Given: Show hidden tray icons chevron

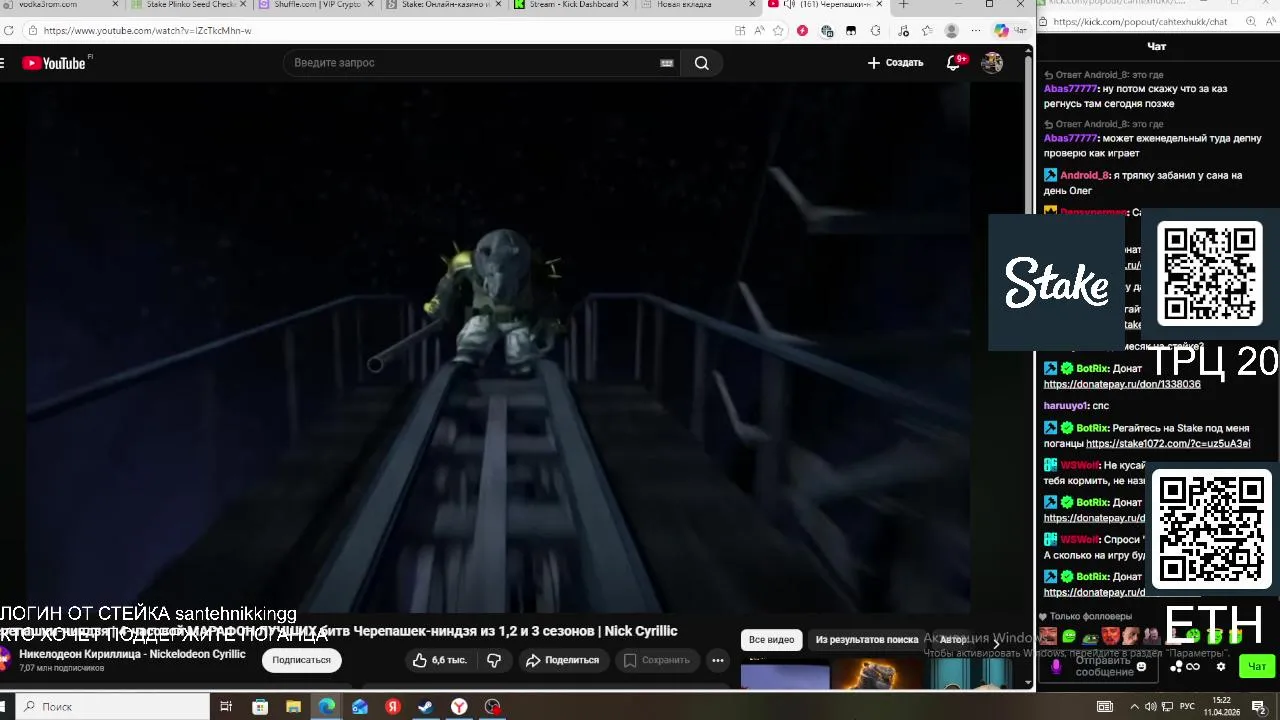Looking at the screenshot, I should pyautogui.click(x=1136, y=706).
